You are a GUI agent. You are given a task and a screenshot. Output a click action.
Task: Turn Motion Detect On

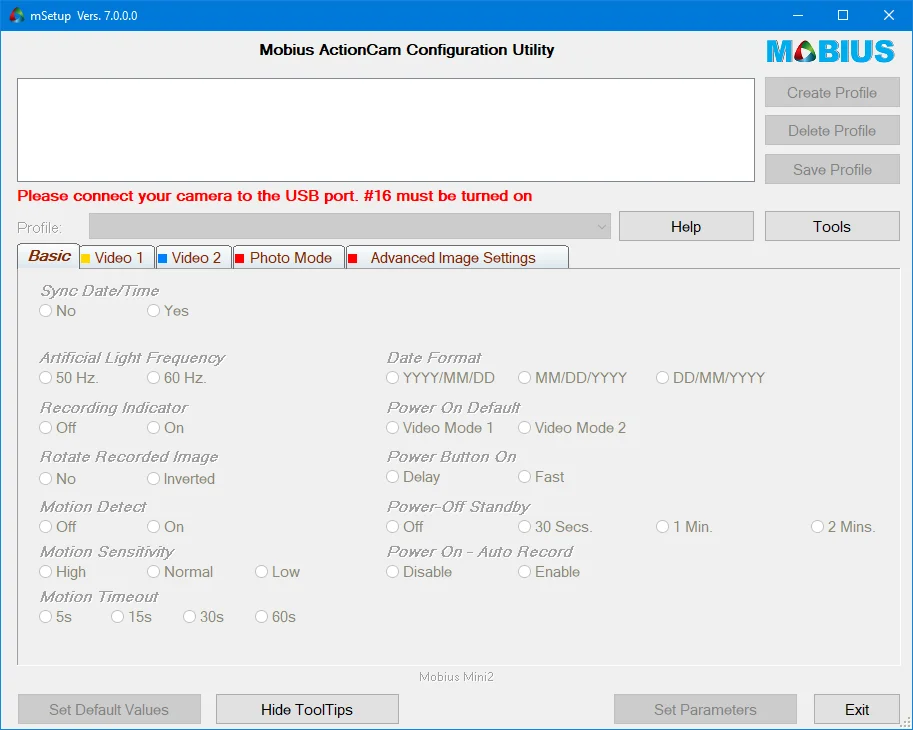point(165,527)
